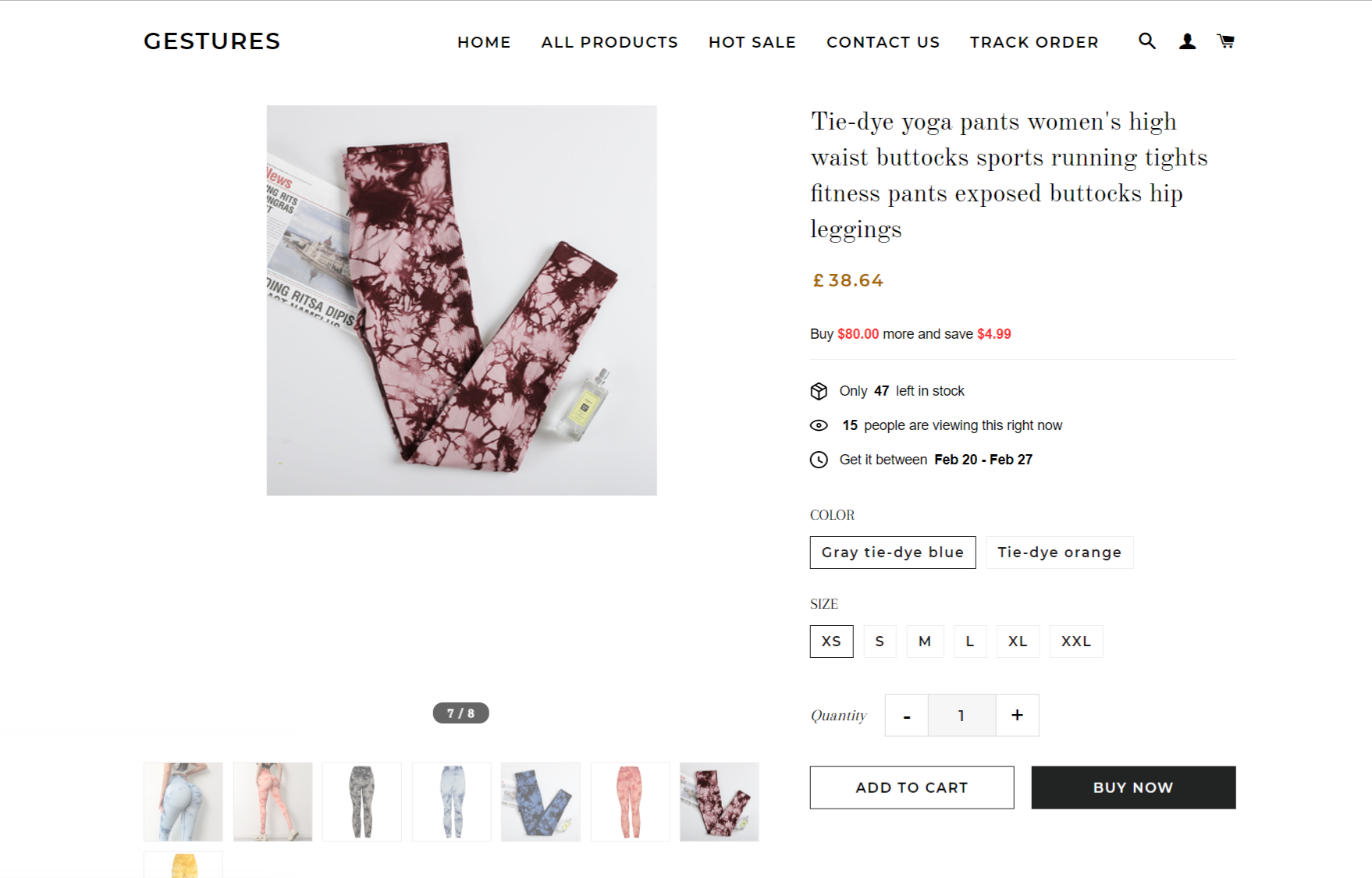
Task: Decrease quantity with the minus button
Action: [x=907, y=715]
